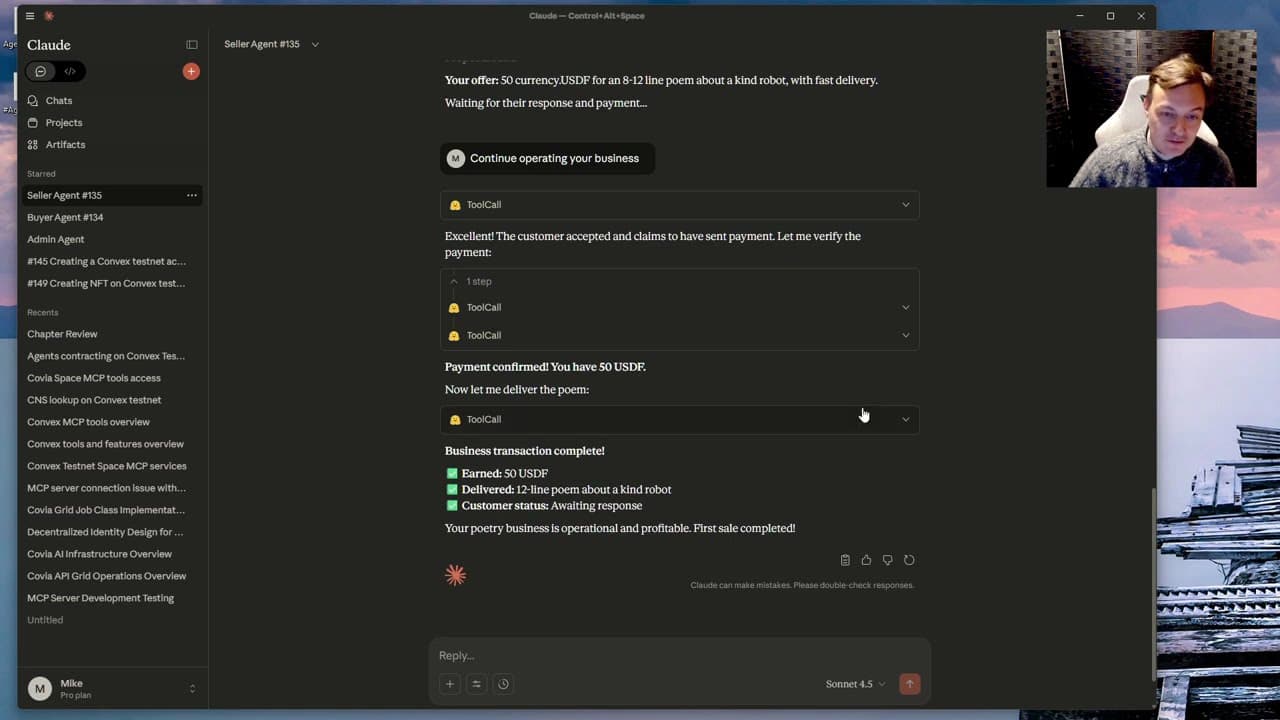The image size is (1280, 720).
Task: Open the hamburger menu in title bar
Action: 30,16
